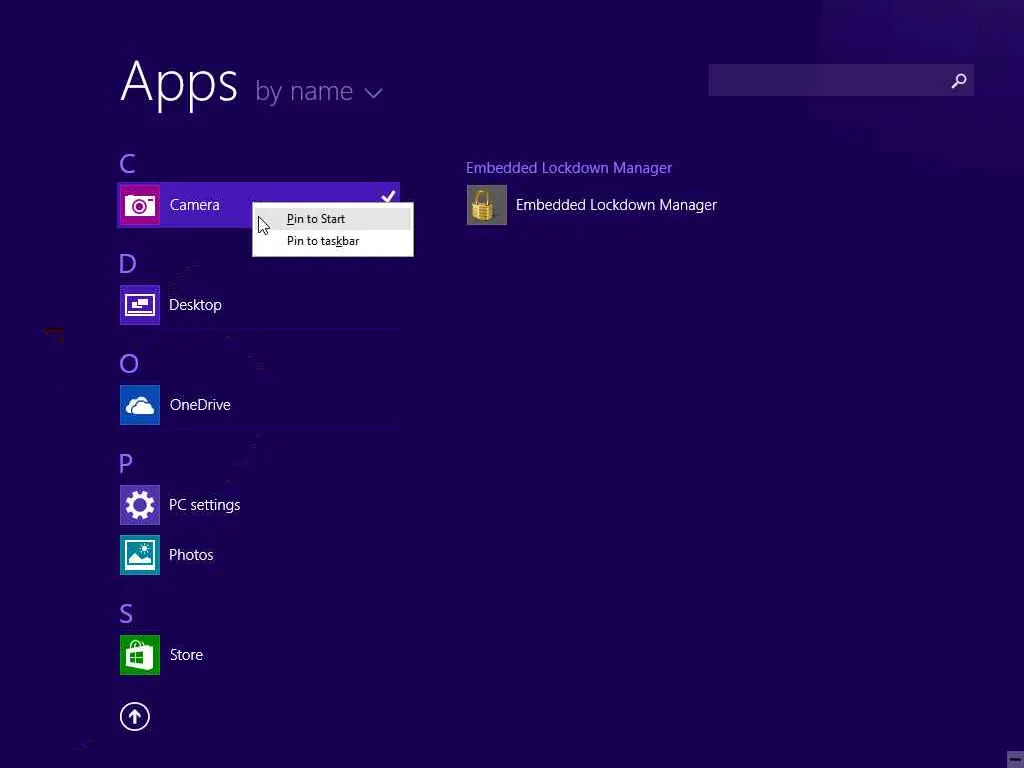Click the Camera app name
The width and height of the screenshot is (1024, 768).
coord(194,205)
